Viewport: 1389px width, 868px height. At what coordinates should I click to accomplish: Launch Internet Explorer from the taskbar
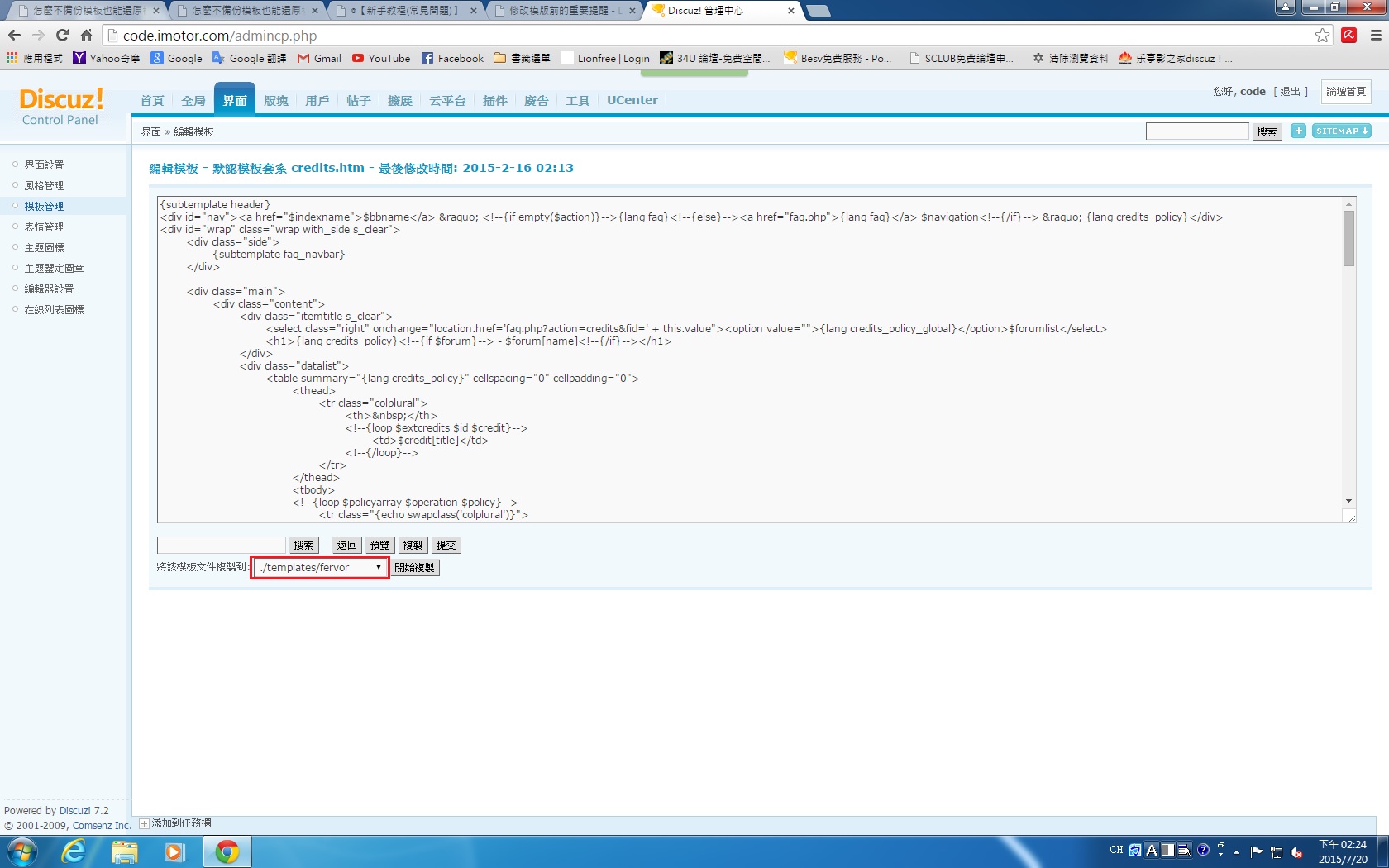(x=74, y=851)
